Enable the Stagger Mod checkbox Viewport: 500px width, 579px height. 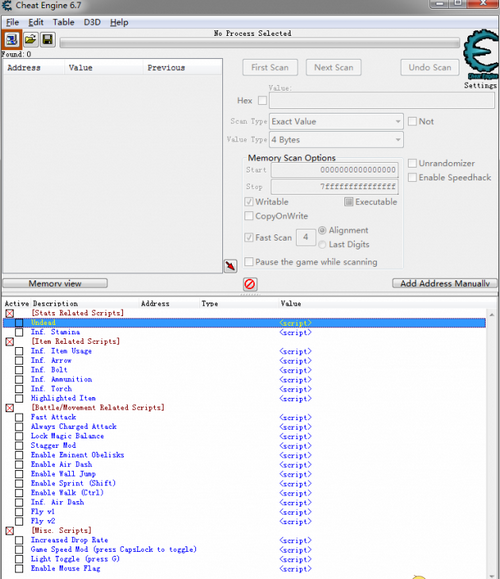tap(19, 446)
